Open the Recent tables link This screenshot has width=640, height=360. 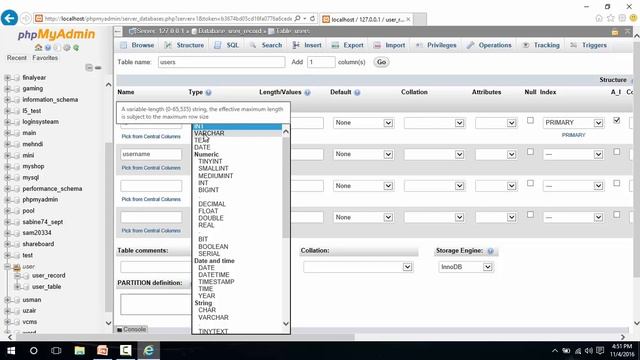pos(17,58)
